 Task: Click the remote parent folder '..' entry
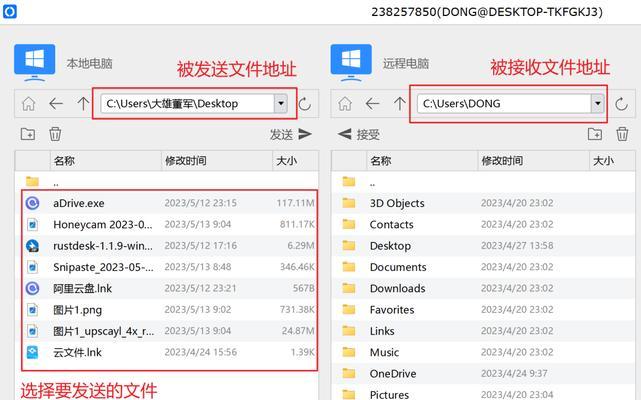point(483,182)
